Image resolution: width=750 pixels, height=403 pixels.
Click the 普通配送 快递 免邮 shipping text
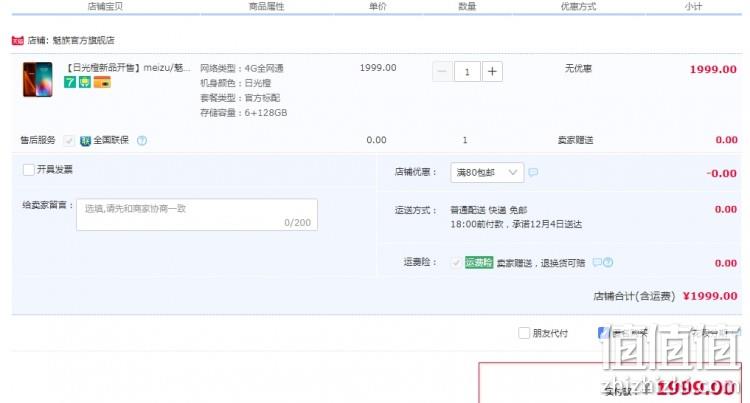click(x=489, y=210)
